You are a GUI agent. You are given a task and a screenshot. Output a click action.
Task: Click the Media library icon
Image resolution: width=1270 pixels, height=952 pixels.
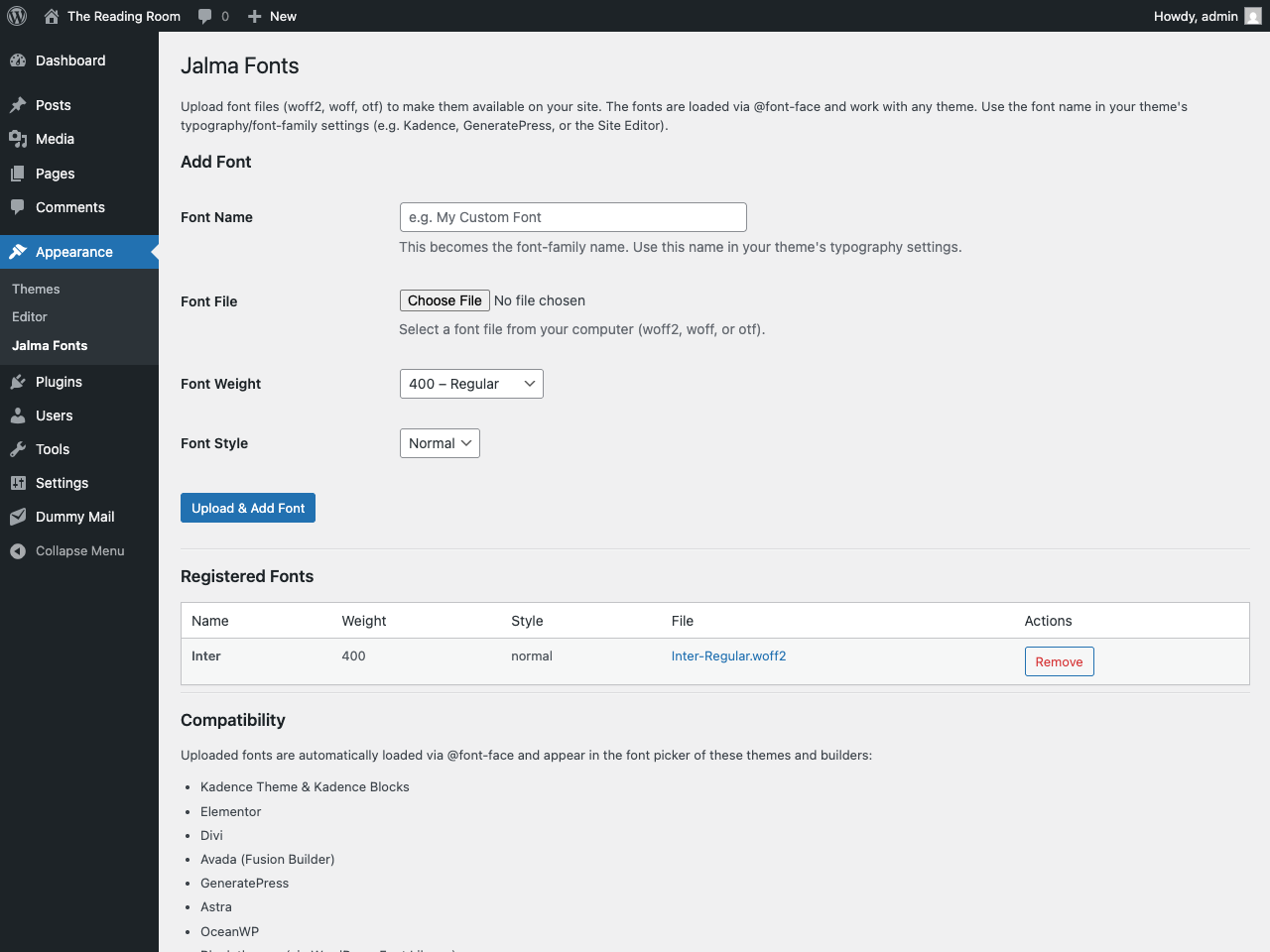click(x=18, y=139)
